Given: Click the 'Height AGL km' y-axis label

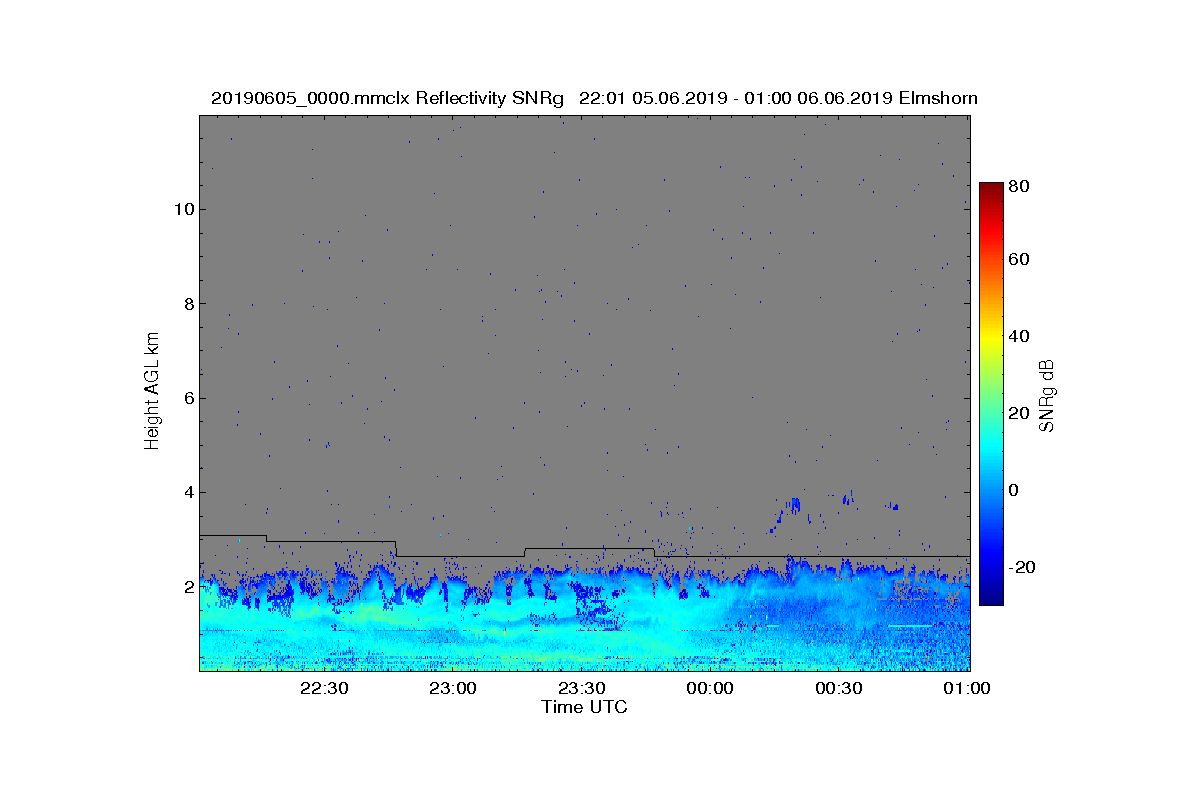Looking at the screenshot, I should [152, 390].
